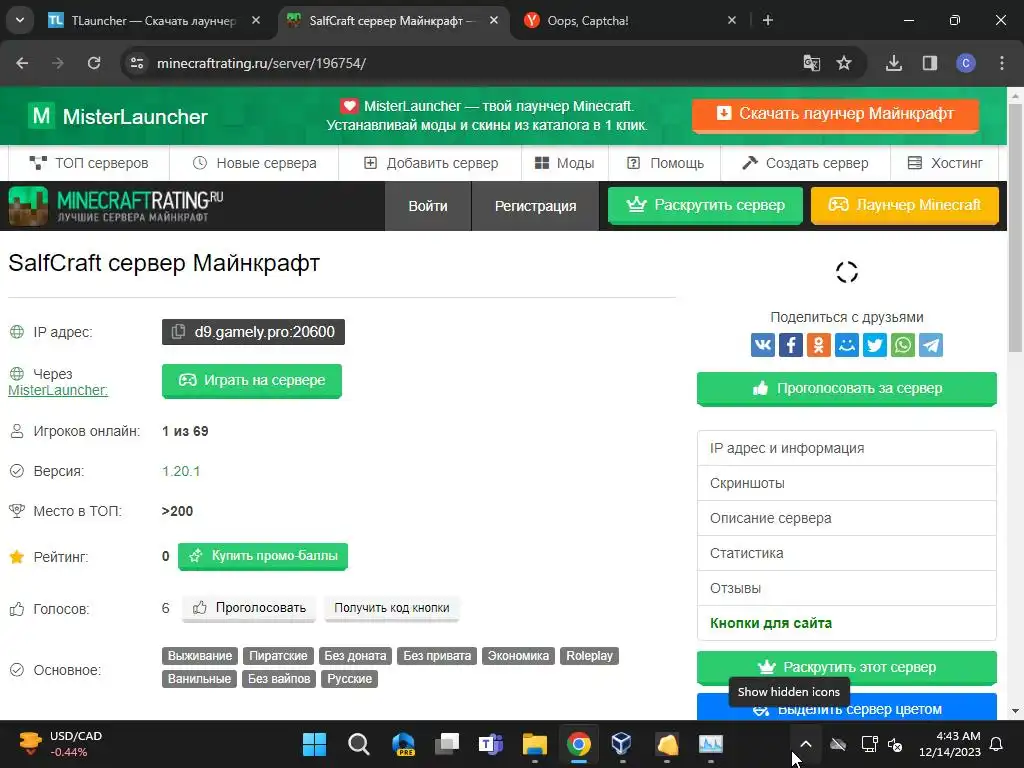Copy the server IP address d9.gamely.pro:20600
Screen dimensions: 1024x768
click(x=253, y=332)
